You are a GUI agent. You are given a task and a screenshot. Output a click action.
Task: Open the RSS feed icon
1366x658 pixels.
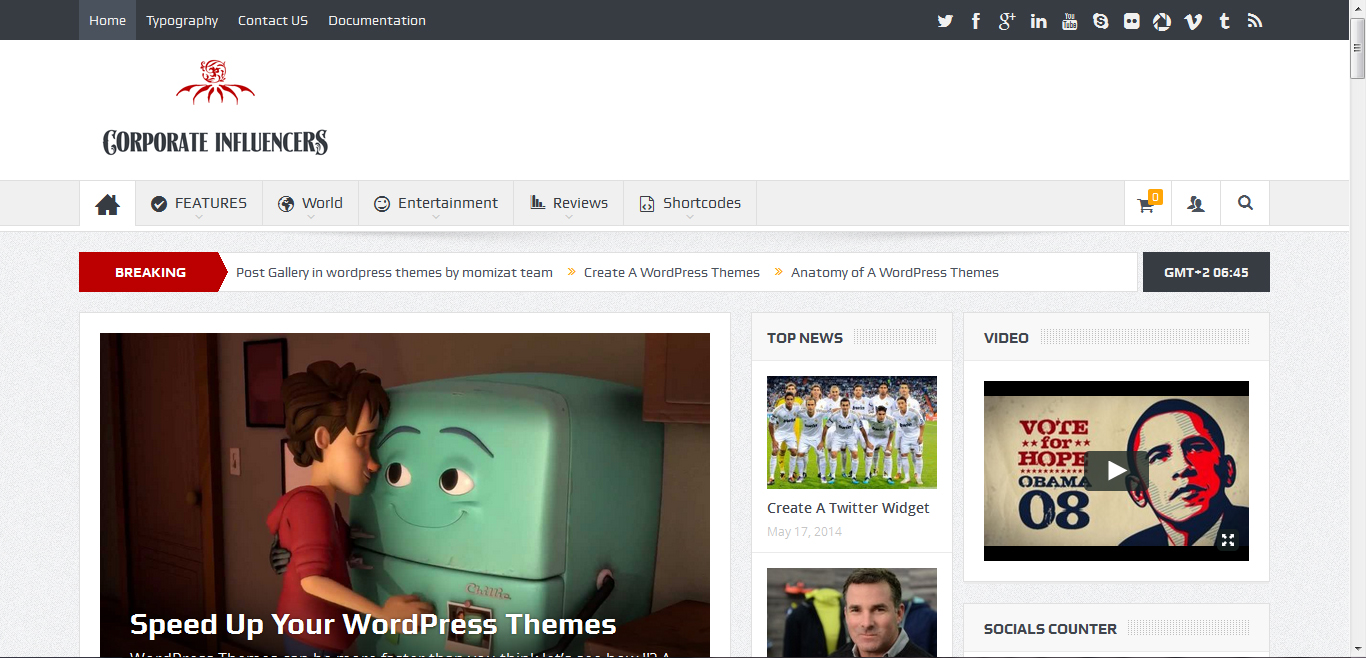click(x=1255, y=21)
